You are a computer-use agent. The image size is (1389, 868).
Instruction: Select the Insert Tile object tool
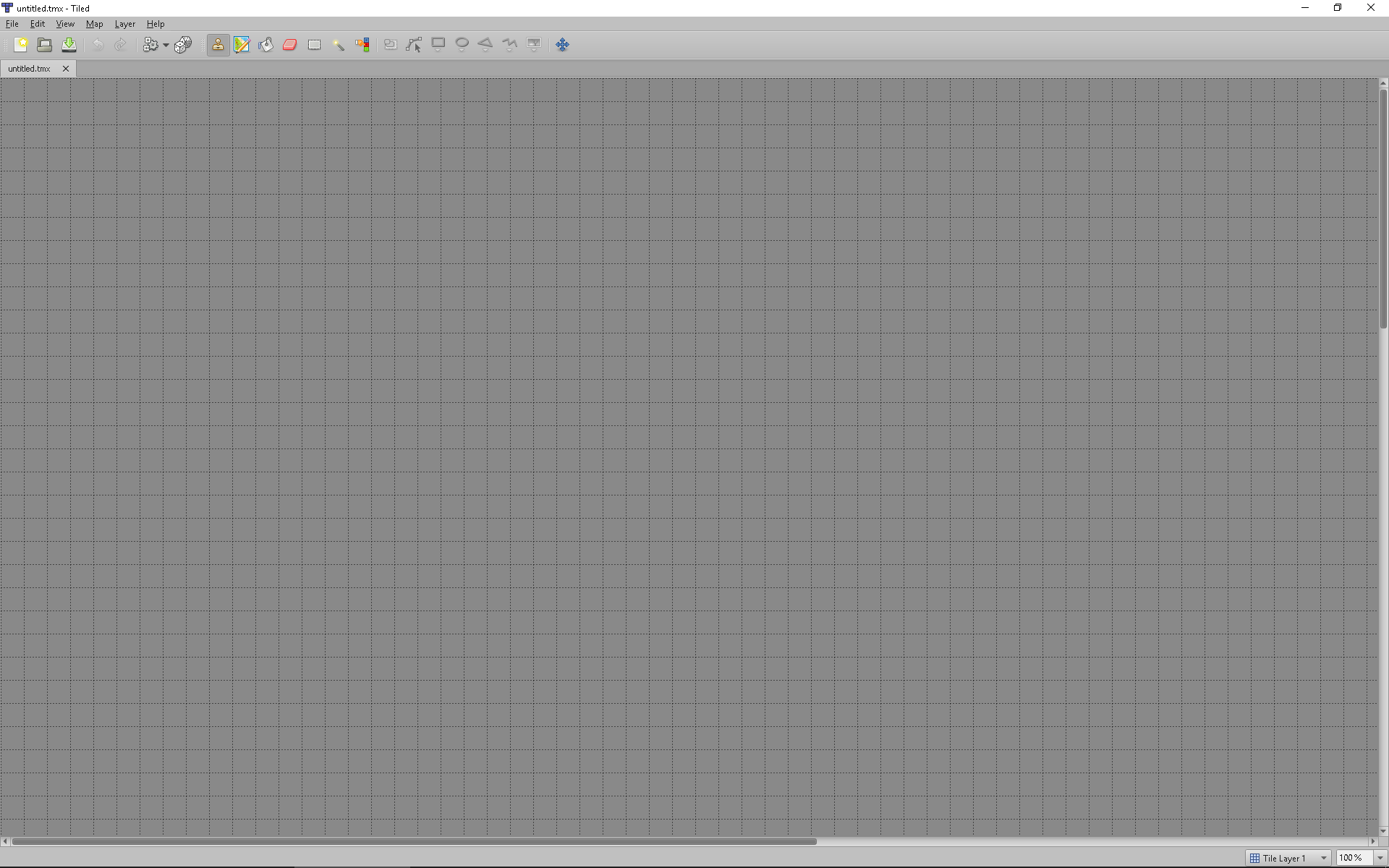pos(534,45)
